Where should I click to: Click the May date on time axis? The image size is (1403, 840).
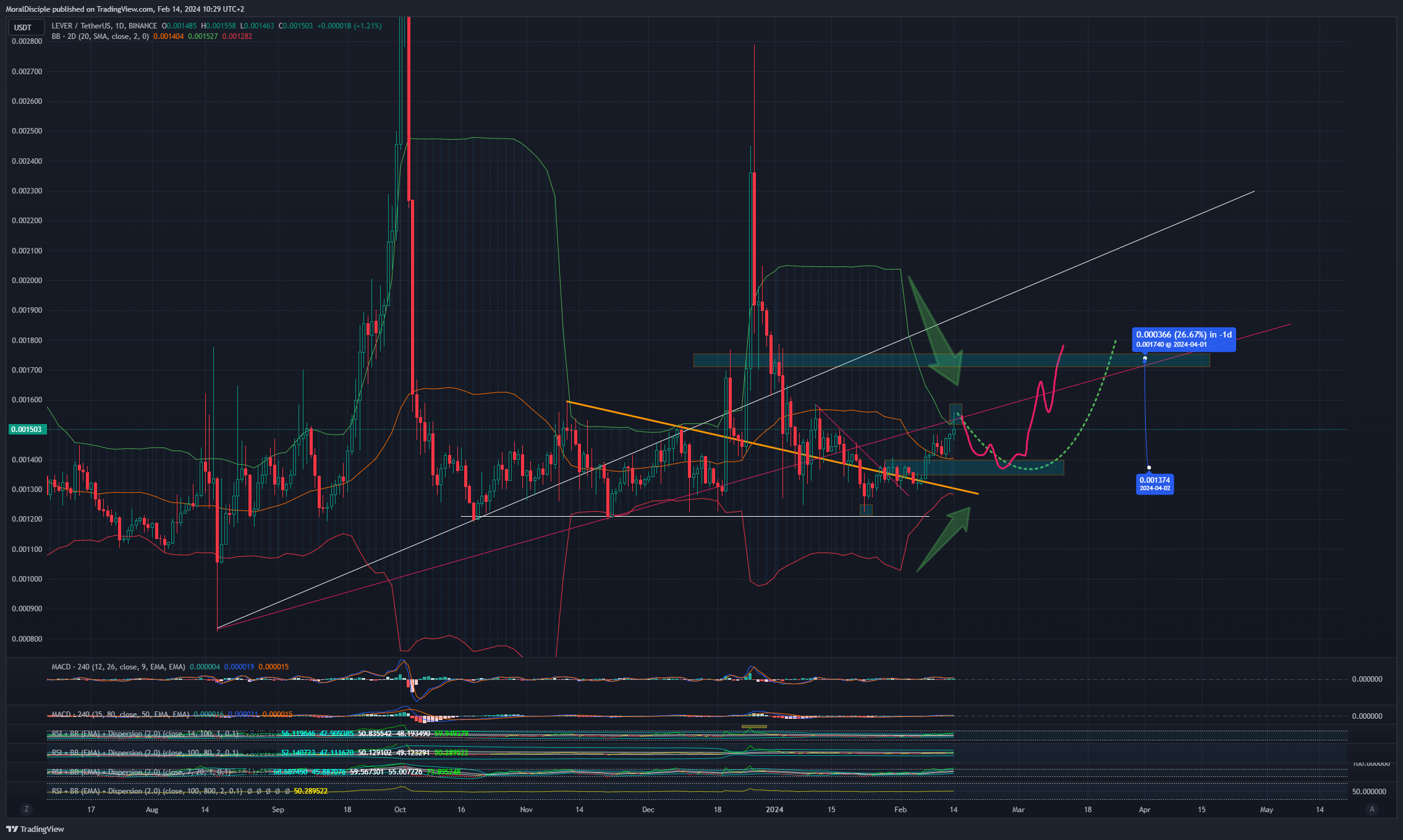1266,810
